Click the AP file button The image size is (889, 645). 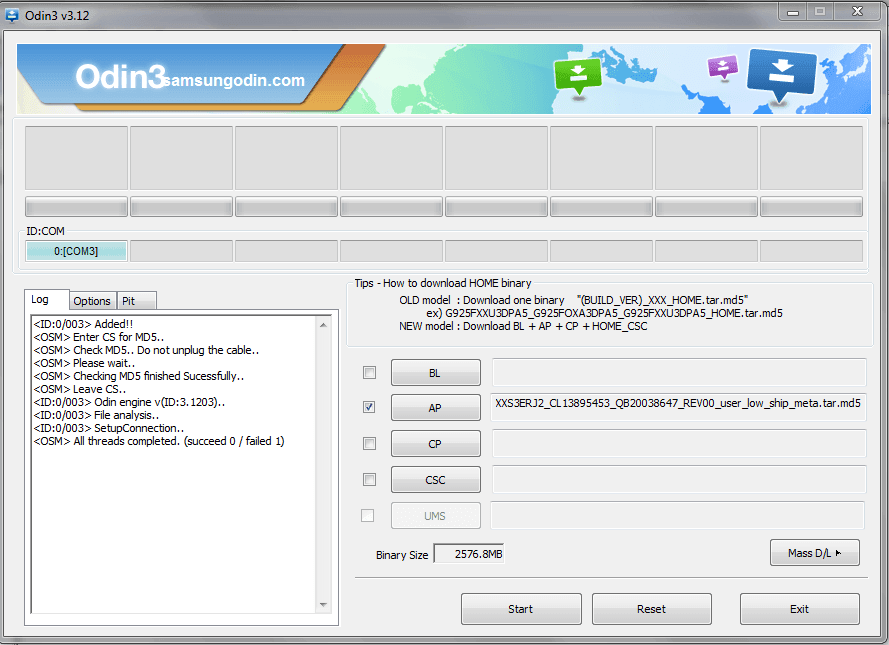click(435, 408)
